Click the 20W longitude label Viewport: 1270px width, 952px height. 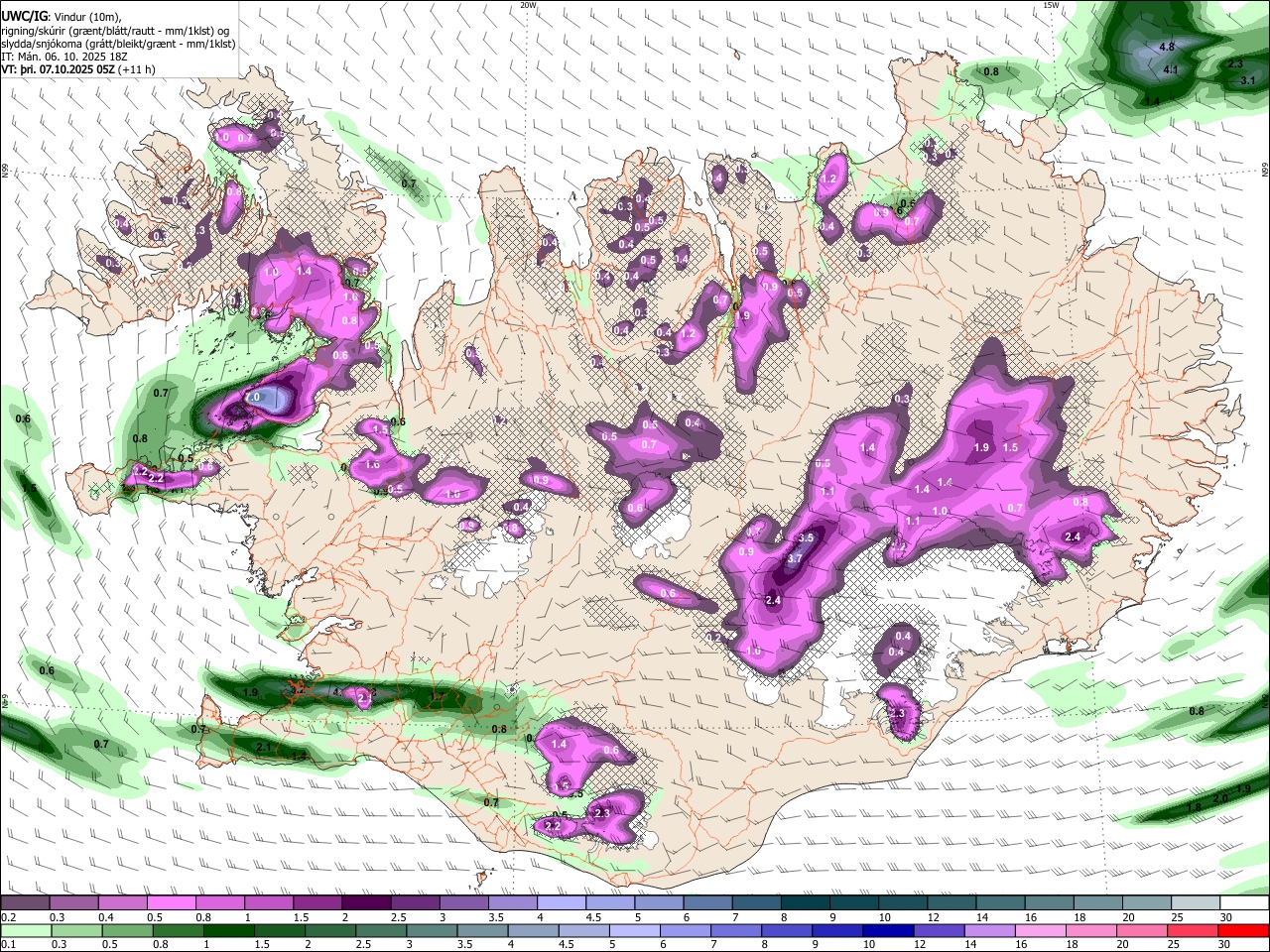pyautogui.click(x=528, y=5)
